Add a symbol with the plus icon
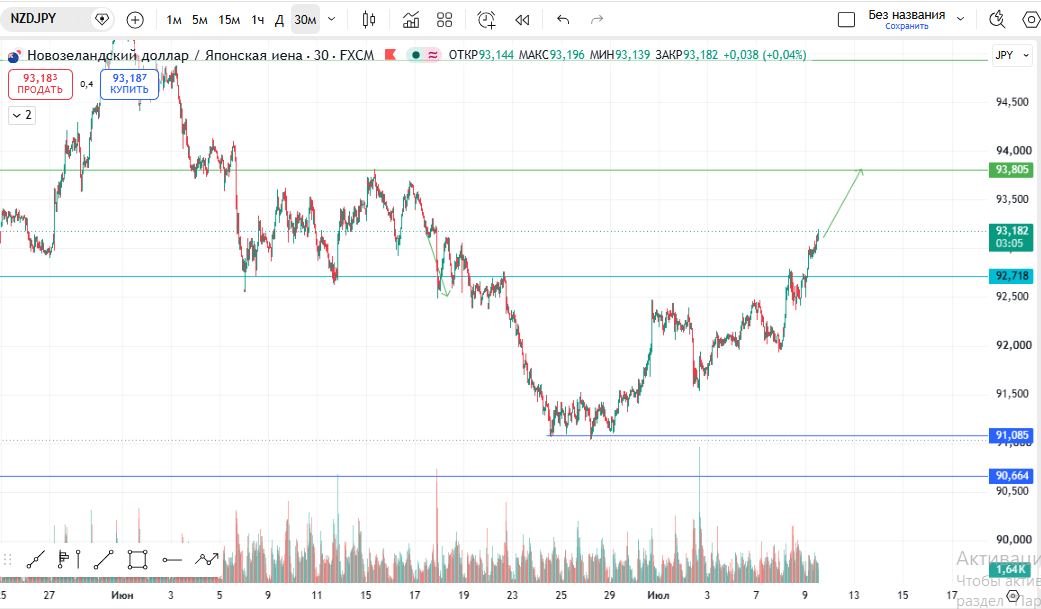This screenshot has height=609, width=1041. click(x=135, y=20)
